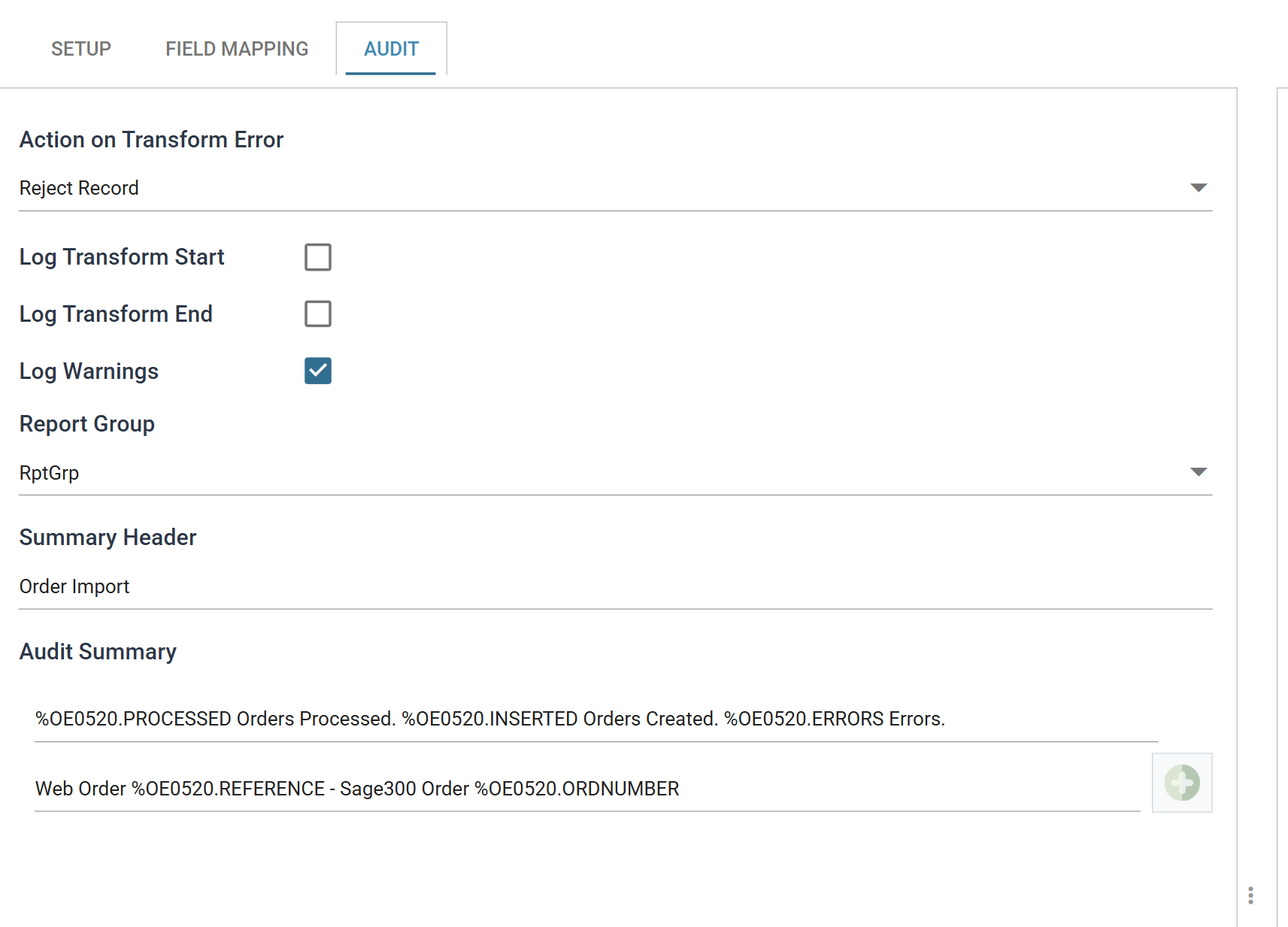Click the green plus add-line icon
Screen dimensions: 1288x927
pyautogui.click(x=1182, y=783)
